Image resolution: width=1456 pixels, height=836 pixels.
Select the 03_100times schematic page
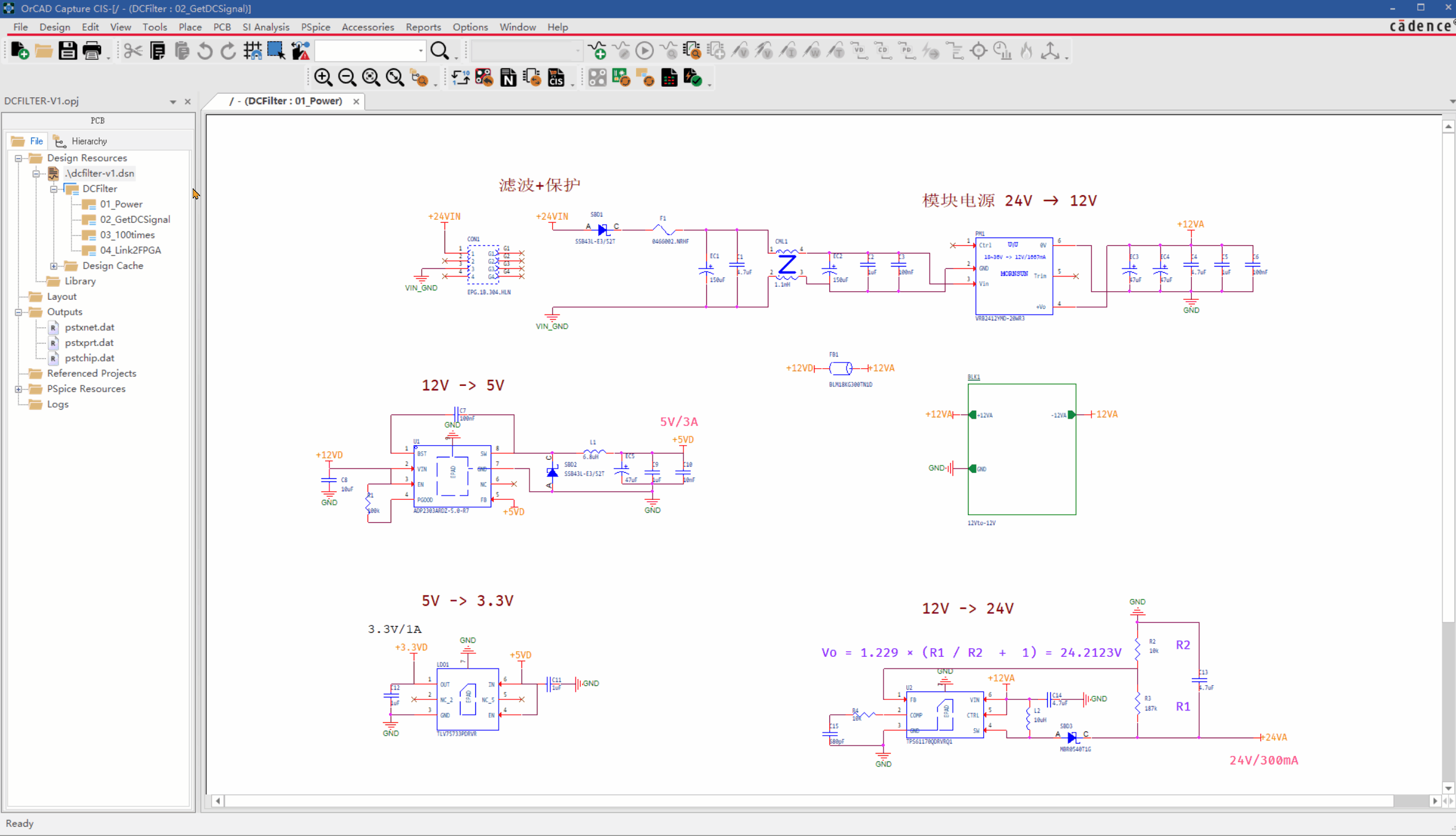pyautogui.click(x=127, y=235)
